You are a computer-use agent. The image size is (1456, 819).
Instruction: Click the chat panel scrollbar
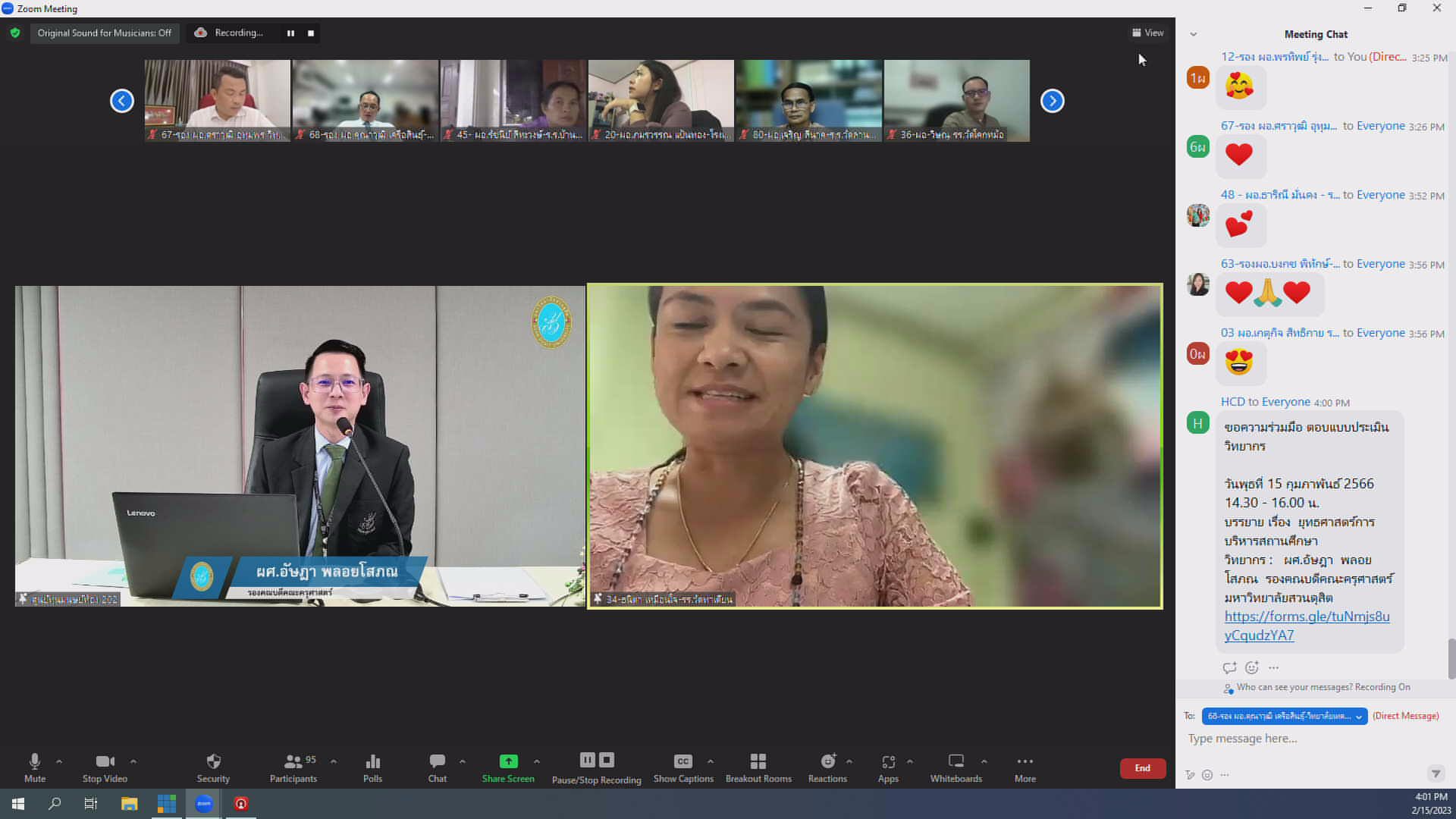tap(1451, 658)
